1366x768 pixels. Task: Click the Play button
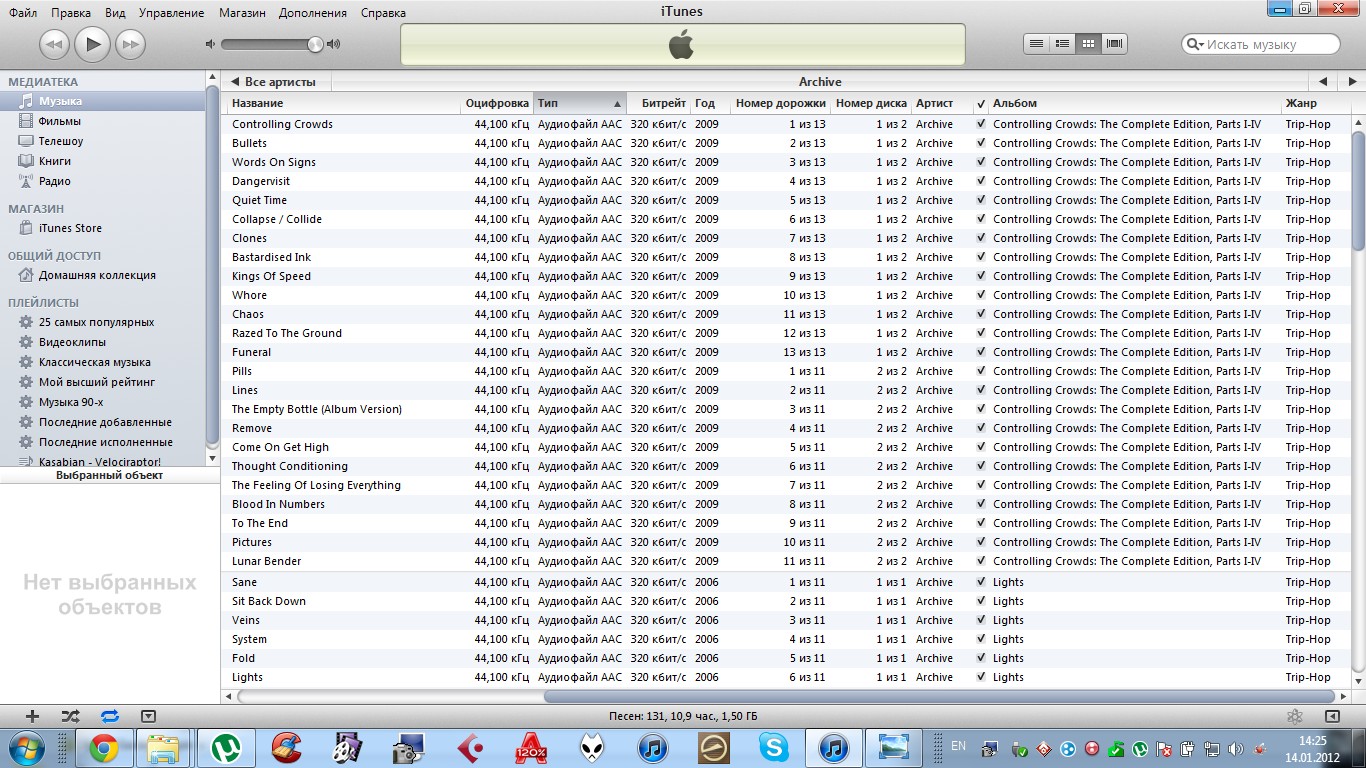pos(92,44)
